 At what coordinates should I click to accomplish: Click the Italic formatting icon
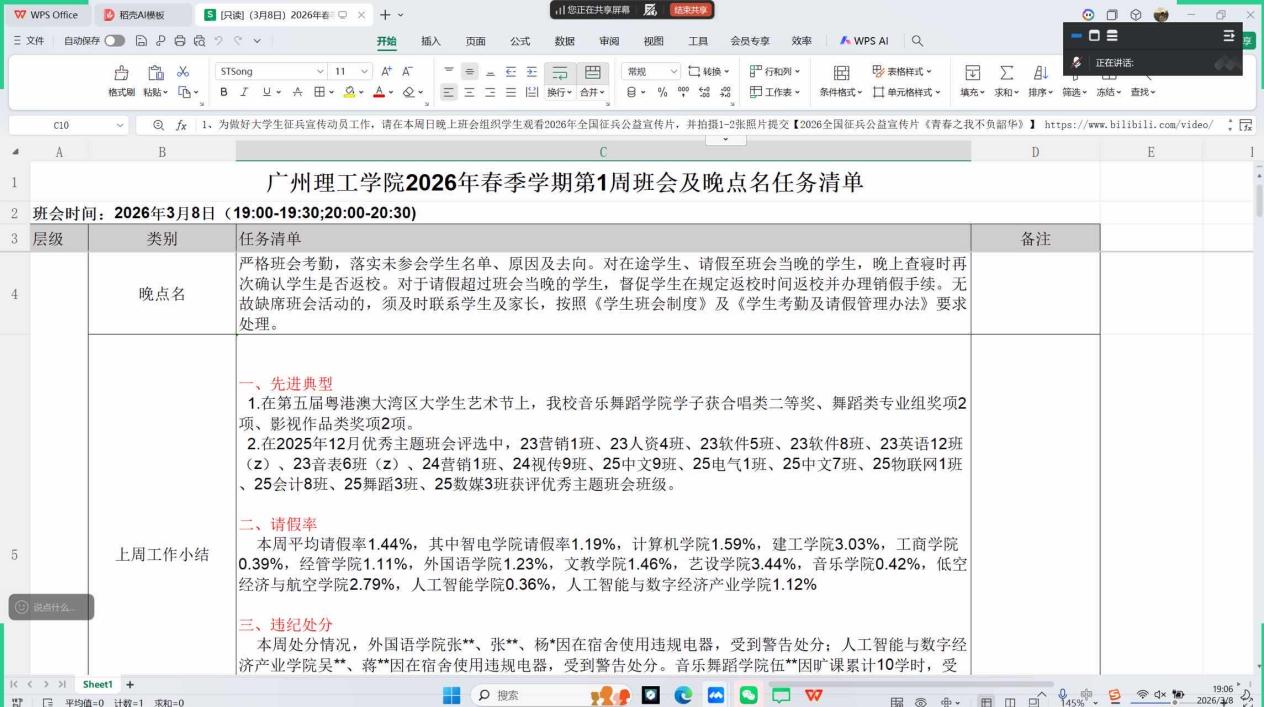[x=245, y=92]
